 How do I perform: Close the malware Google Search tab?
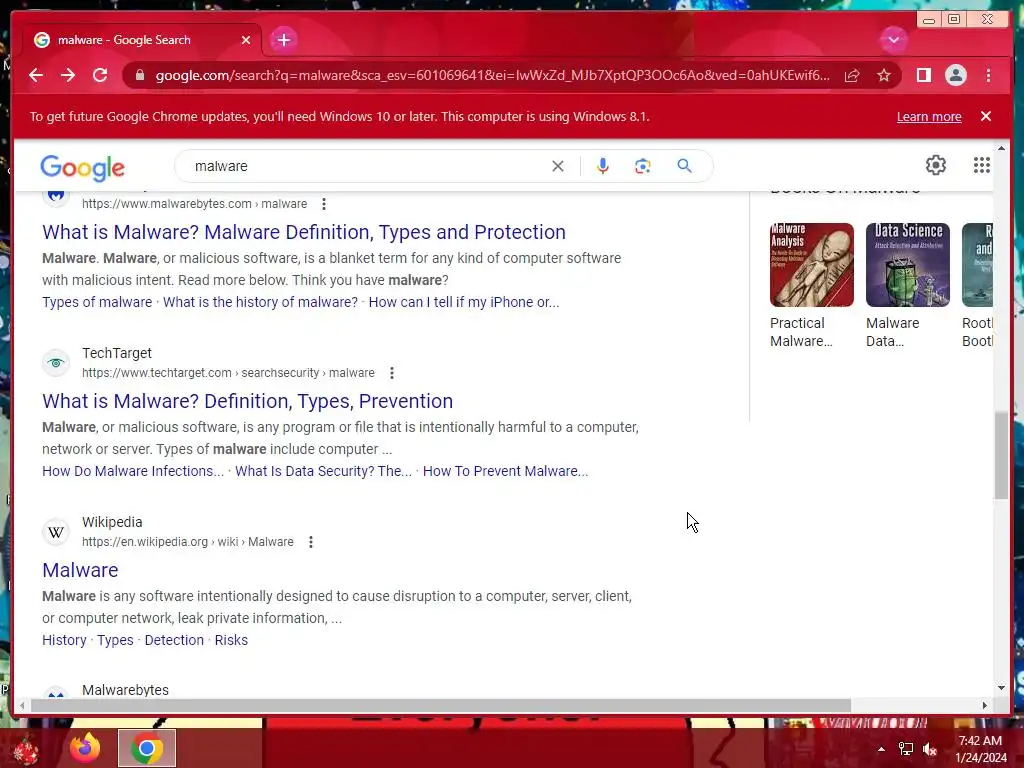click(x=246, y=40)
